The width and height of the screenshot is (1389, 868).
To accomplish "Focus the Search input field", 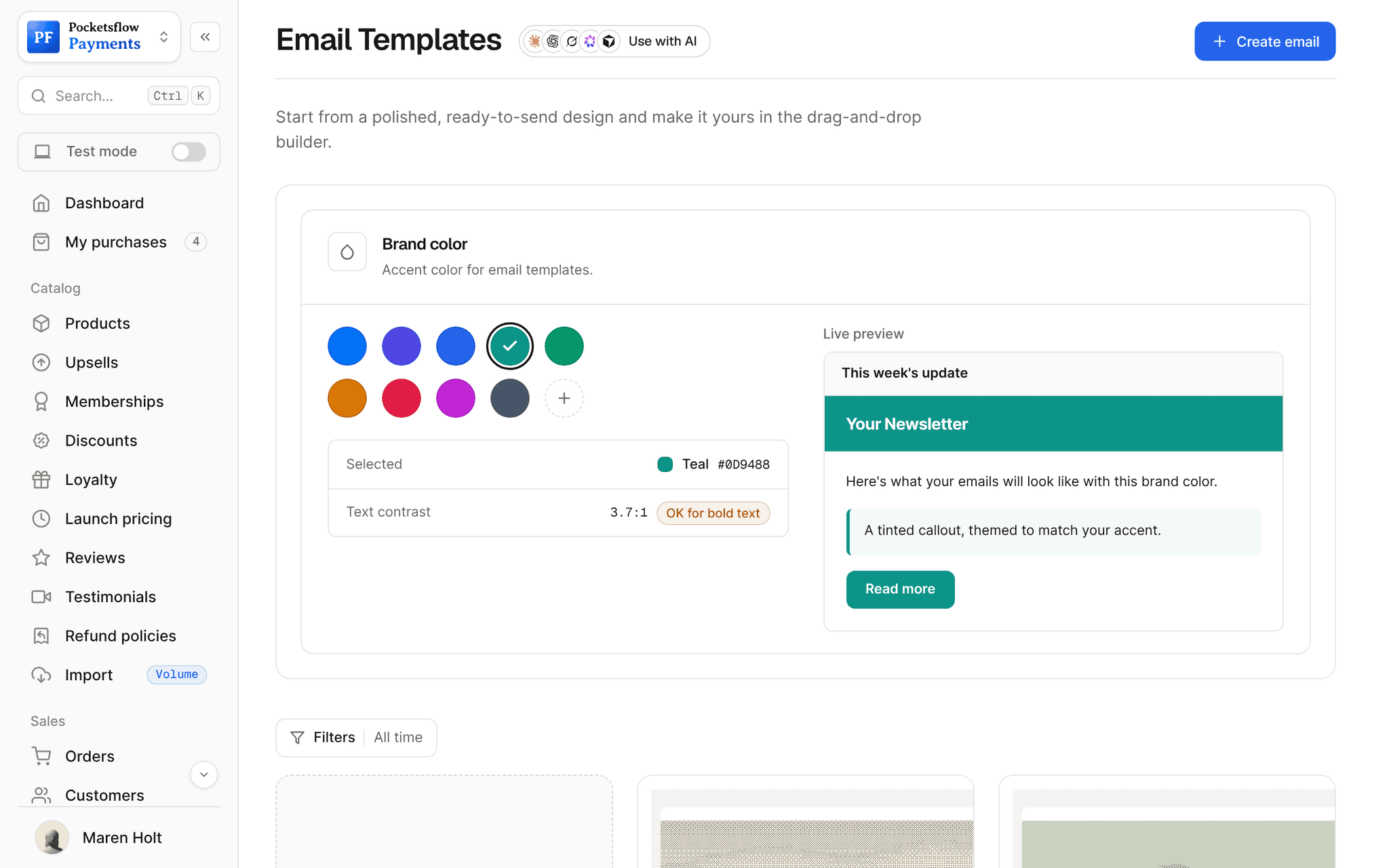I will pyautogui.click(x=119, y=96).
